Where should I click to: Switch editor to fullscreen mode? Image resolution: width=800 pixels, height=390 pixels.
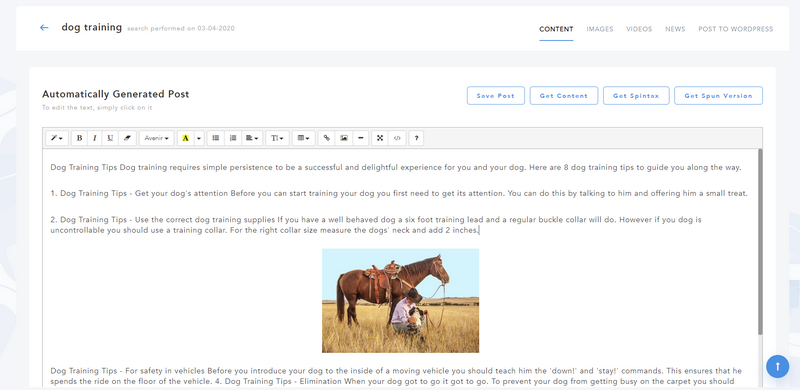380,138
